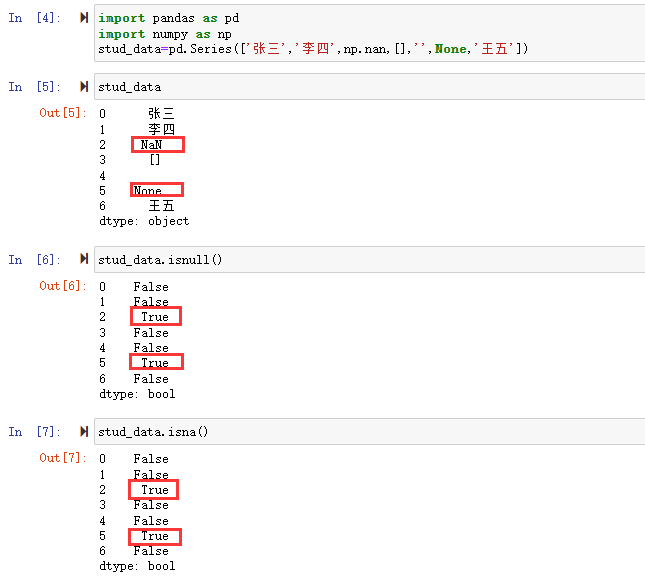
Task: Click the 张三 entry in the Out[5] output
Action: pyautogui.click(x=161, y=114)
